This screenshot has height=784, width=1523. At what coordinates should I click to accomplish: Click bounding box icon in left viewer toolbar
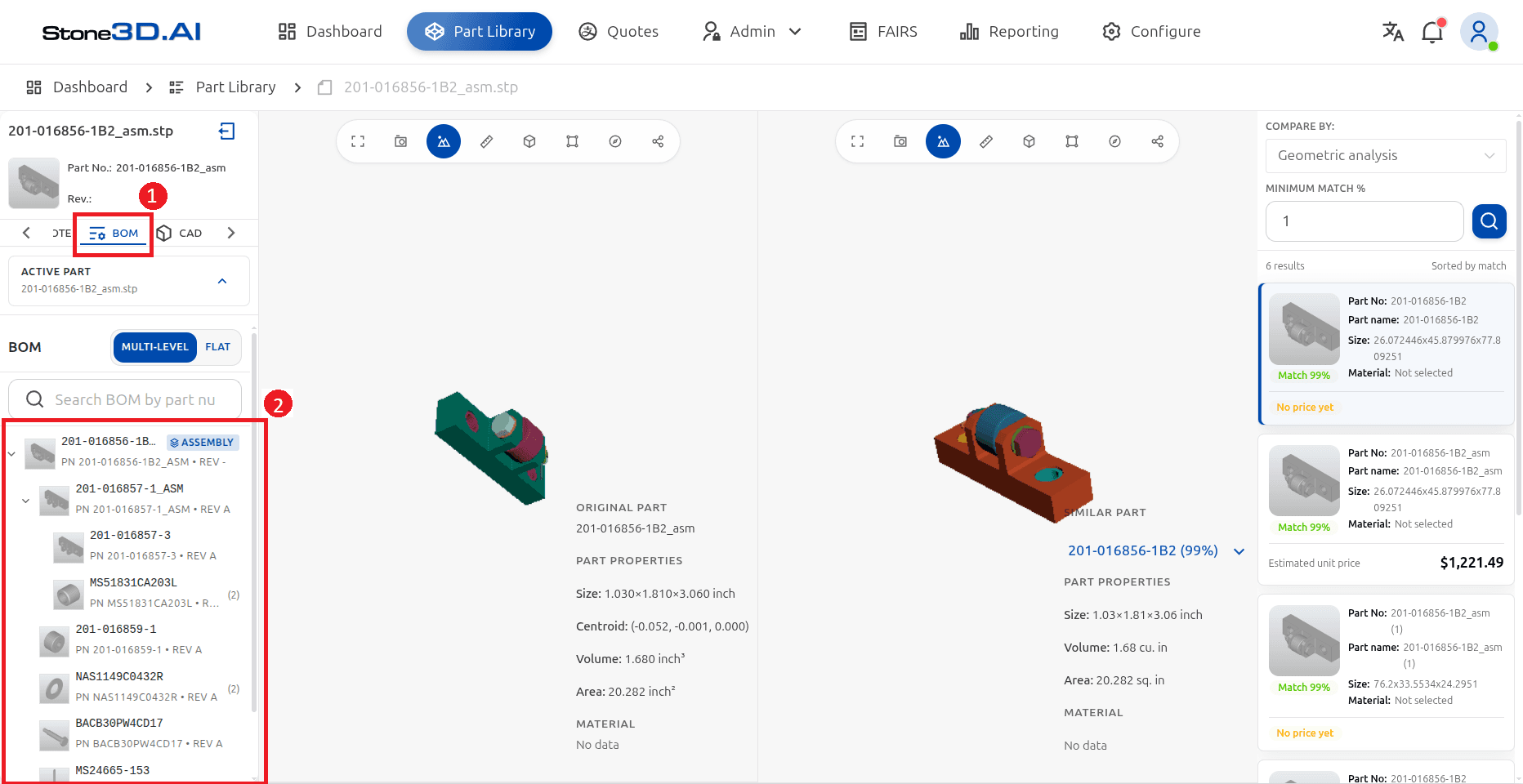pos(573,141)
